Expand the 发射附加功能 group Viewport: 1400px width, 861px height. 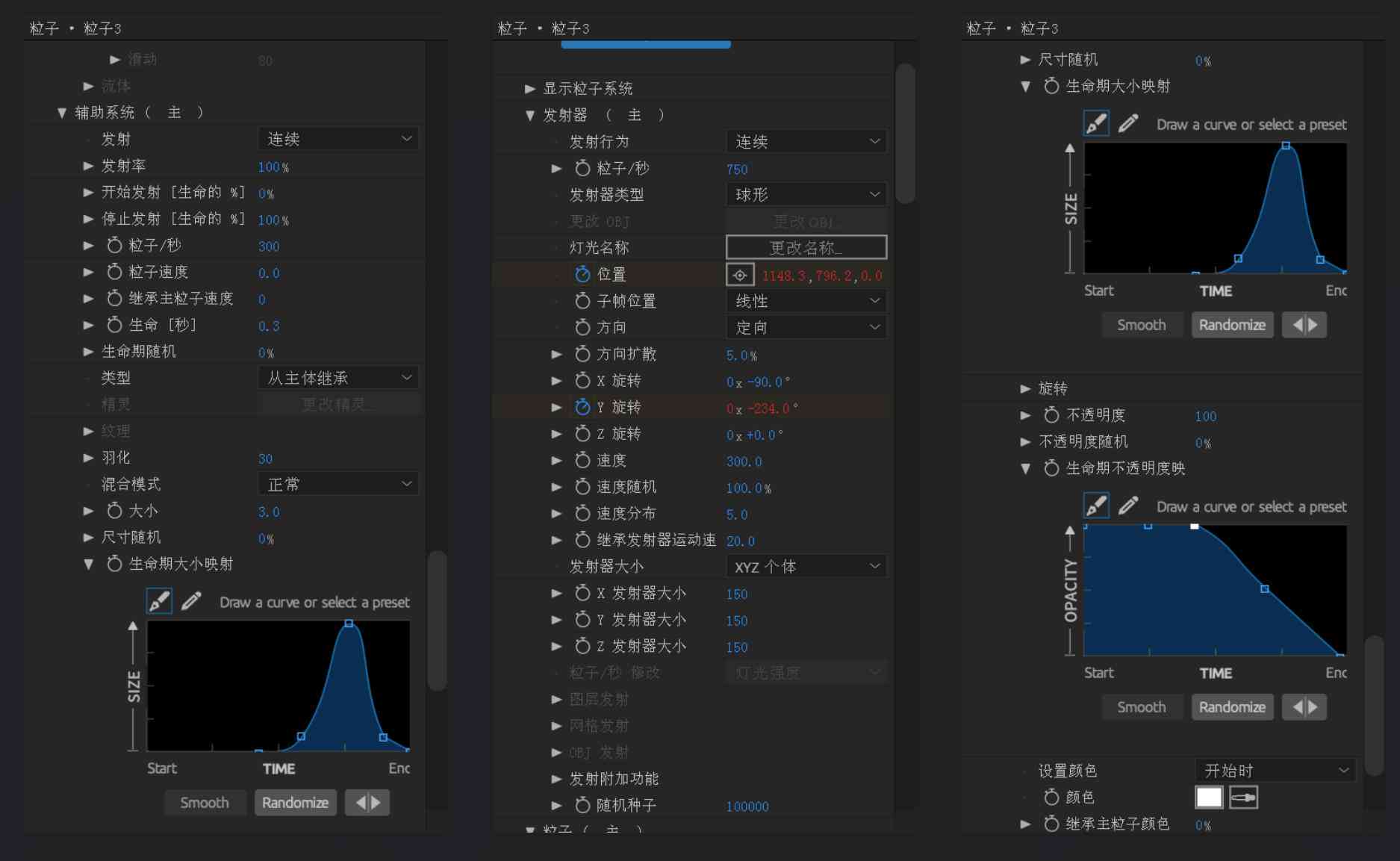click(556, 779)
